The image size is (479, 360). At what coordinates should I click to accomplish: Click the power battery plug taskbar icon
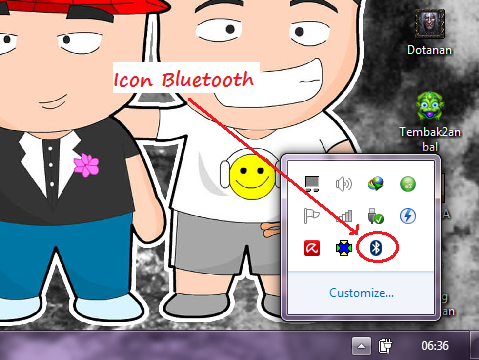(x=385, y=346)
